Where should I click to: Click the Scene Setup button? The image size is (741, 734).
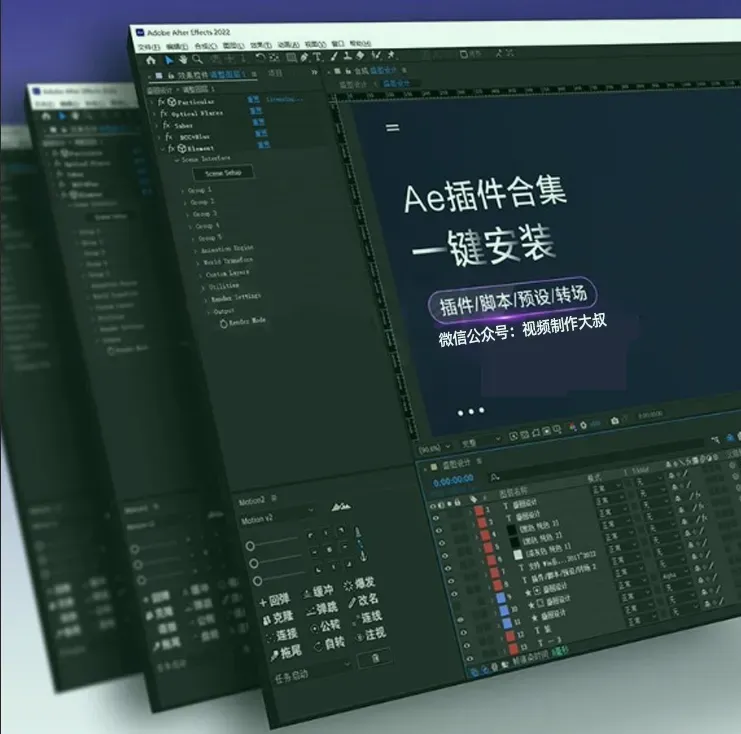(223, 173)
